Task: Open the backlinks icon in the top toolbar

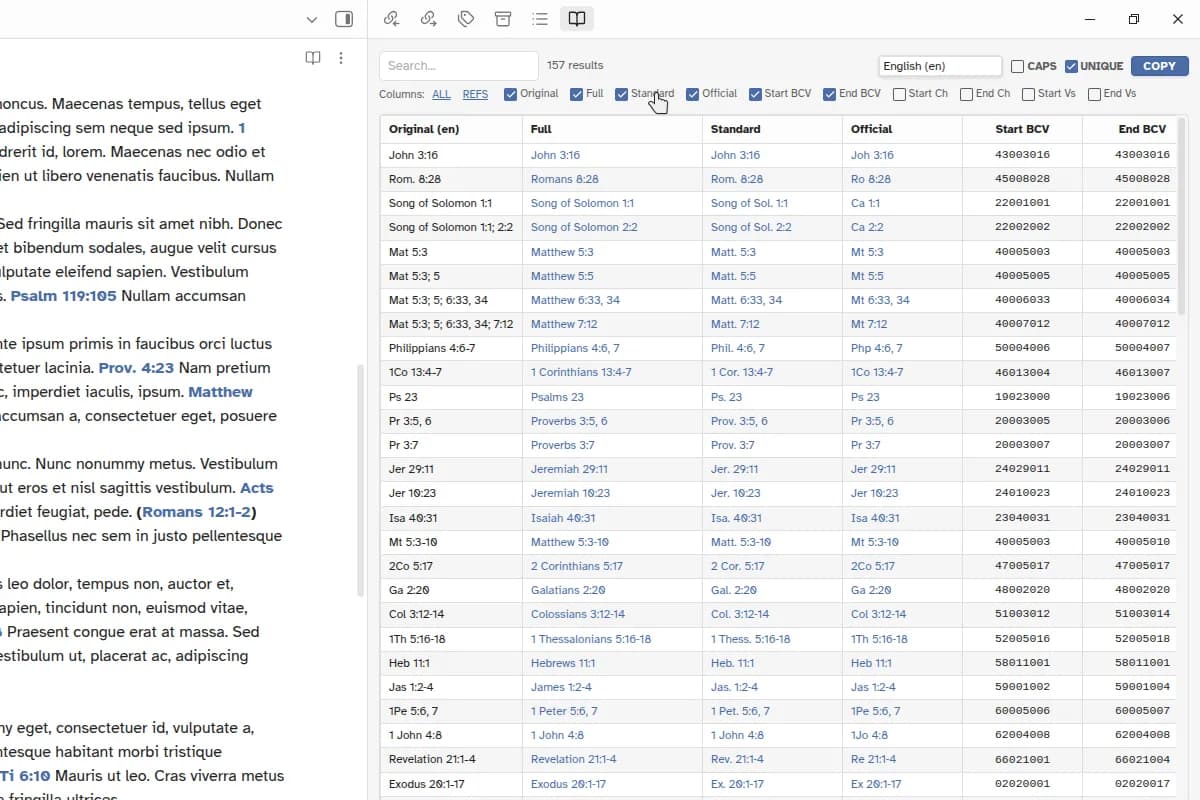Action: point(391,19)
